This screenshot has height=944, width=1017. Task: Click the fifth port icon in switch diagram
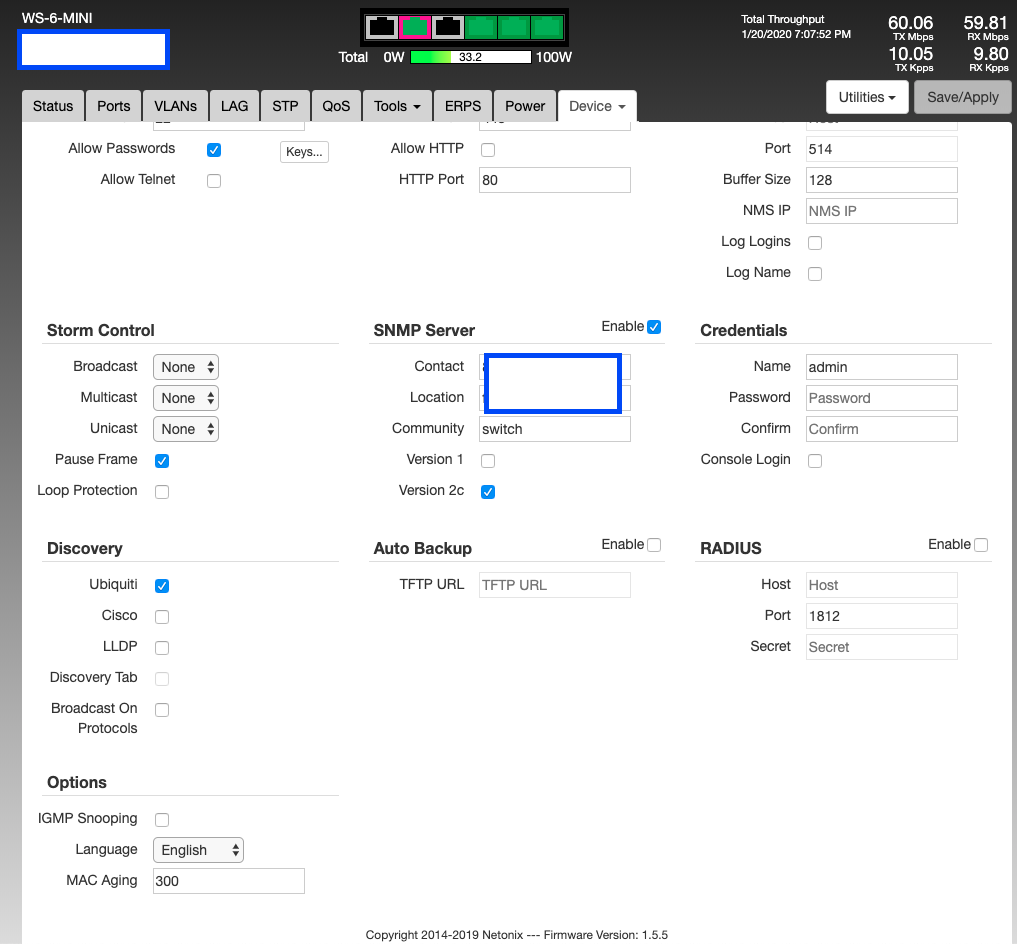click(514, 27)
